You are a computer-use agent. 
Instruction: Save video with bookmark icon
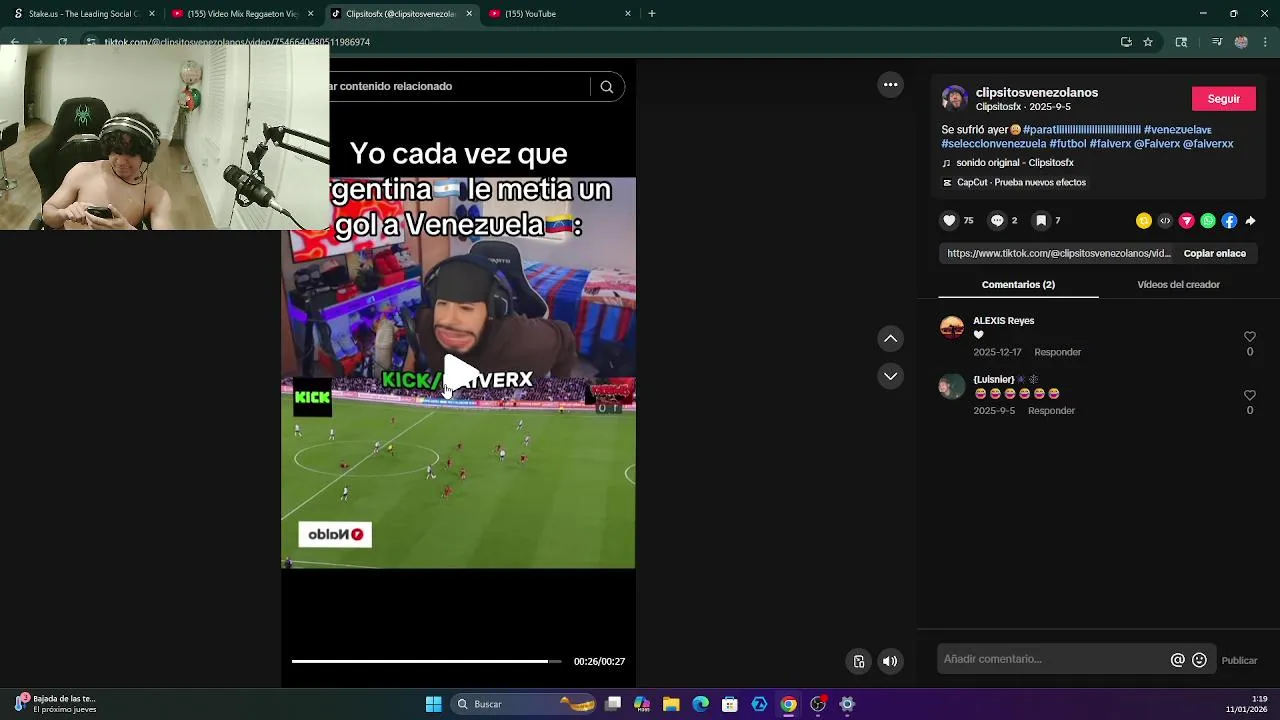click(x=1041, y=220)
